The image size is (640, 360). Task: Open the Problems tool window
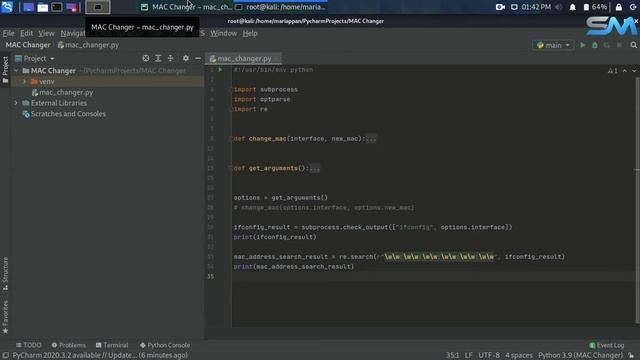pos(69,345)
